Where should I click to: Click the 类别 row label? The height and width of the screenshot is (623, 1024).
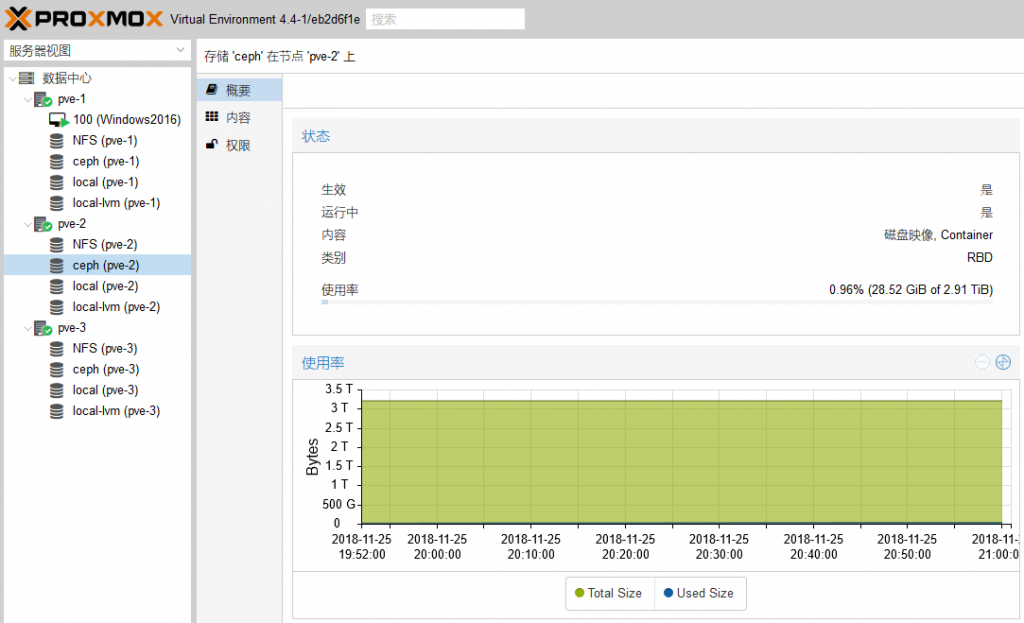coord(333,257)
